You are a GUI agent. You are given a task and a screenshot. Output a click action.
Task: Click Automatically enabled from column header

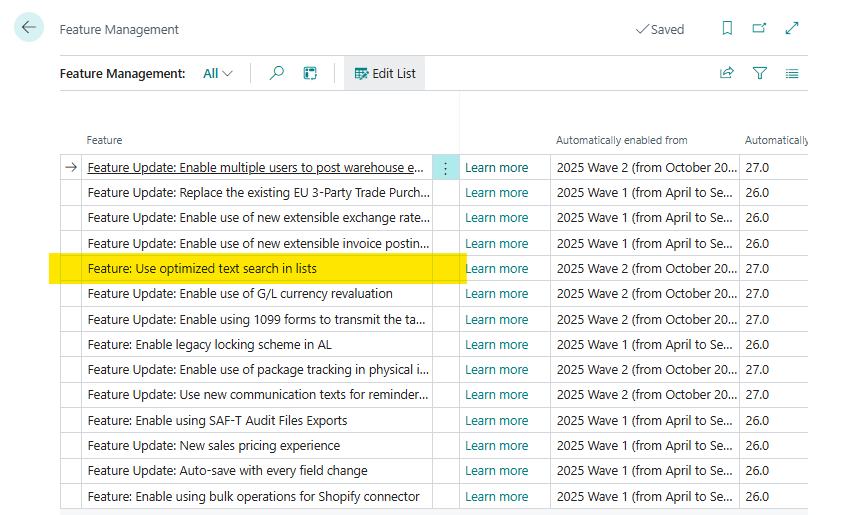pyautogui.click(x=621, y=140)
